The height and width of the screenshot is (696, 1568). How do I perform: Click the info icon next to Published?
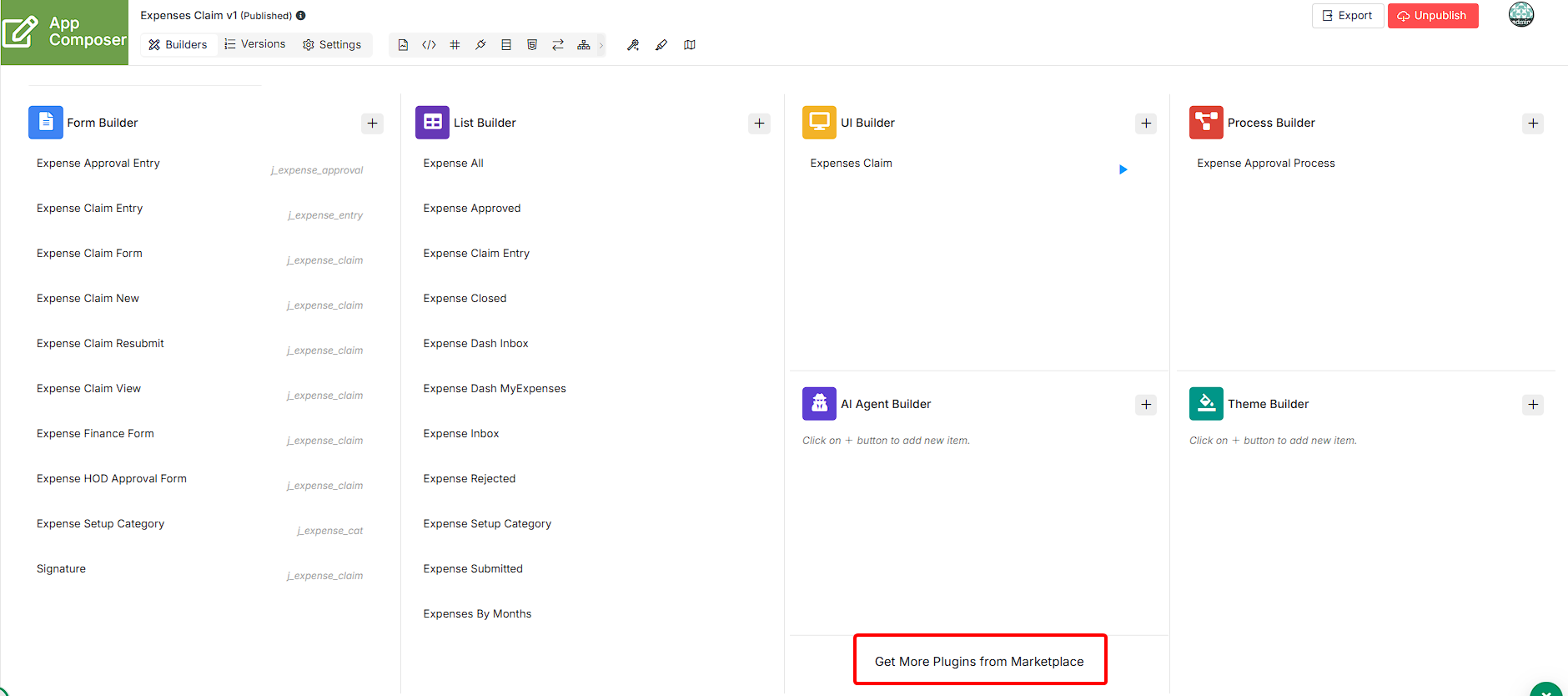pyautogui.click(x=301, y=16)
